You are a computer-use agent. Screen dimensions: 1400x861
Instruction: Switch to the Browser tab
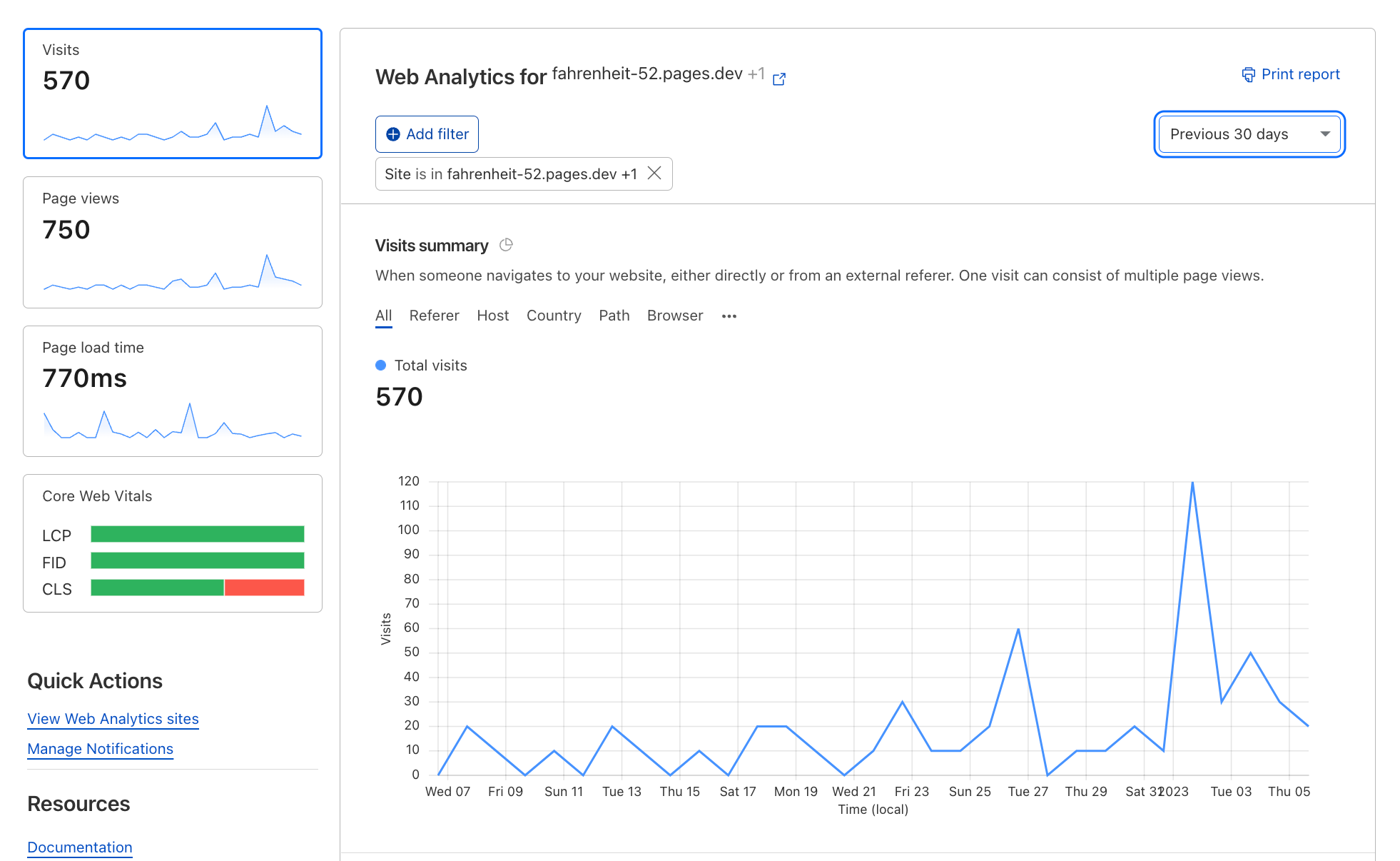[x=674, y=316]
